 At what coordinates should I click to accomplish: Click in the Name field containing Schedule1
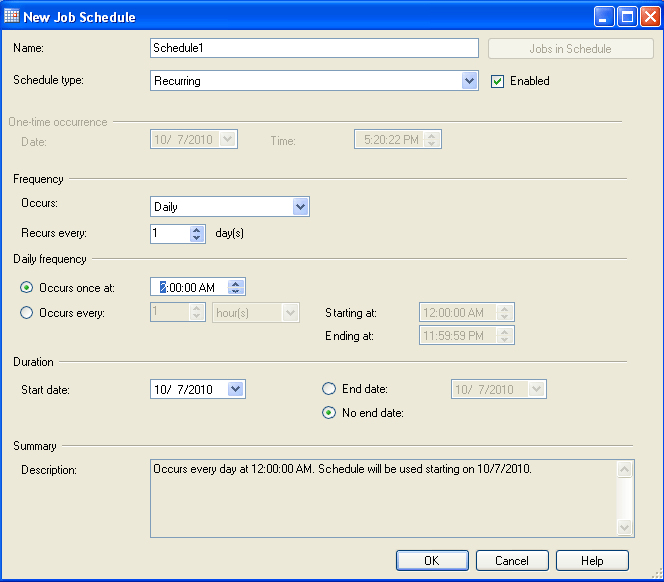(314, 48)
